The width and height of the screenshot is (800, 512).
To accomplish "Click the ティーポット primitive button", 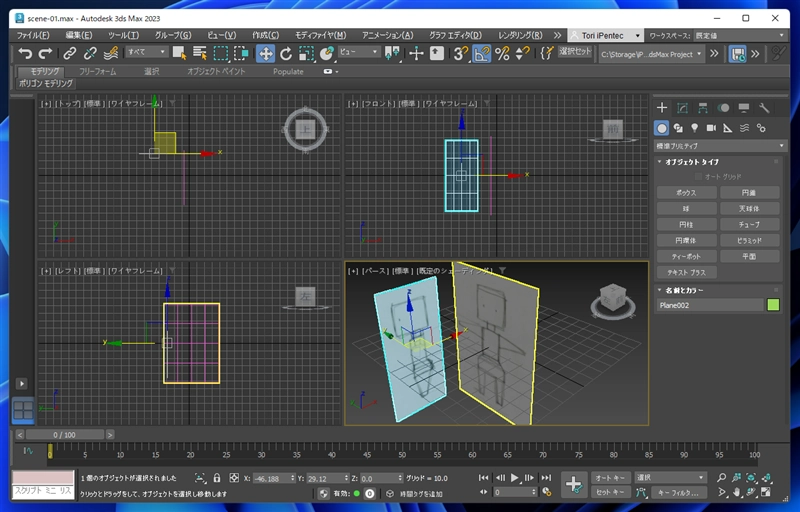I will pyautogui.click(x=686, y=256).
